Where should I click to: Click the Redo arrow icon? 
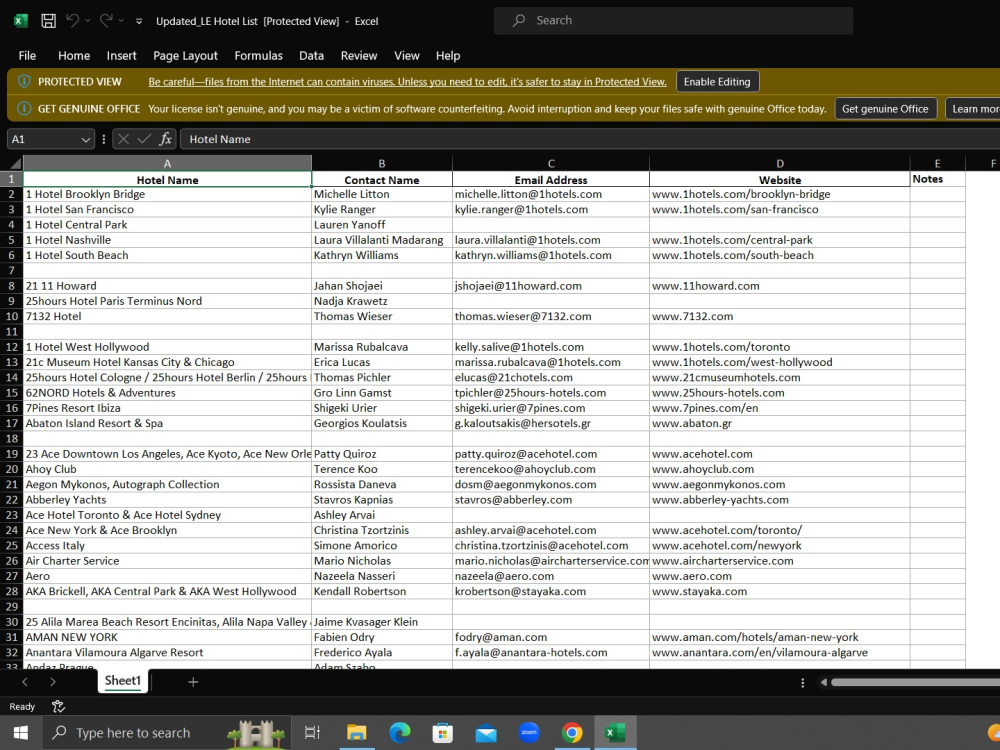point(106,20)
